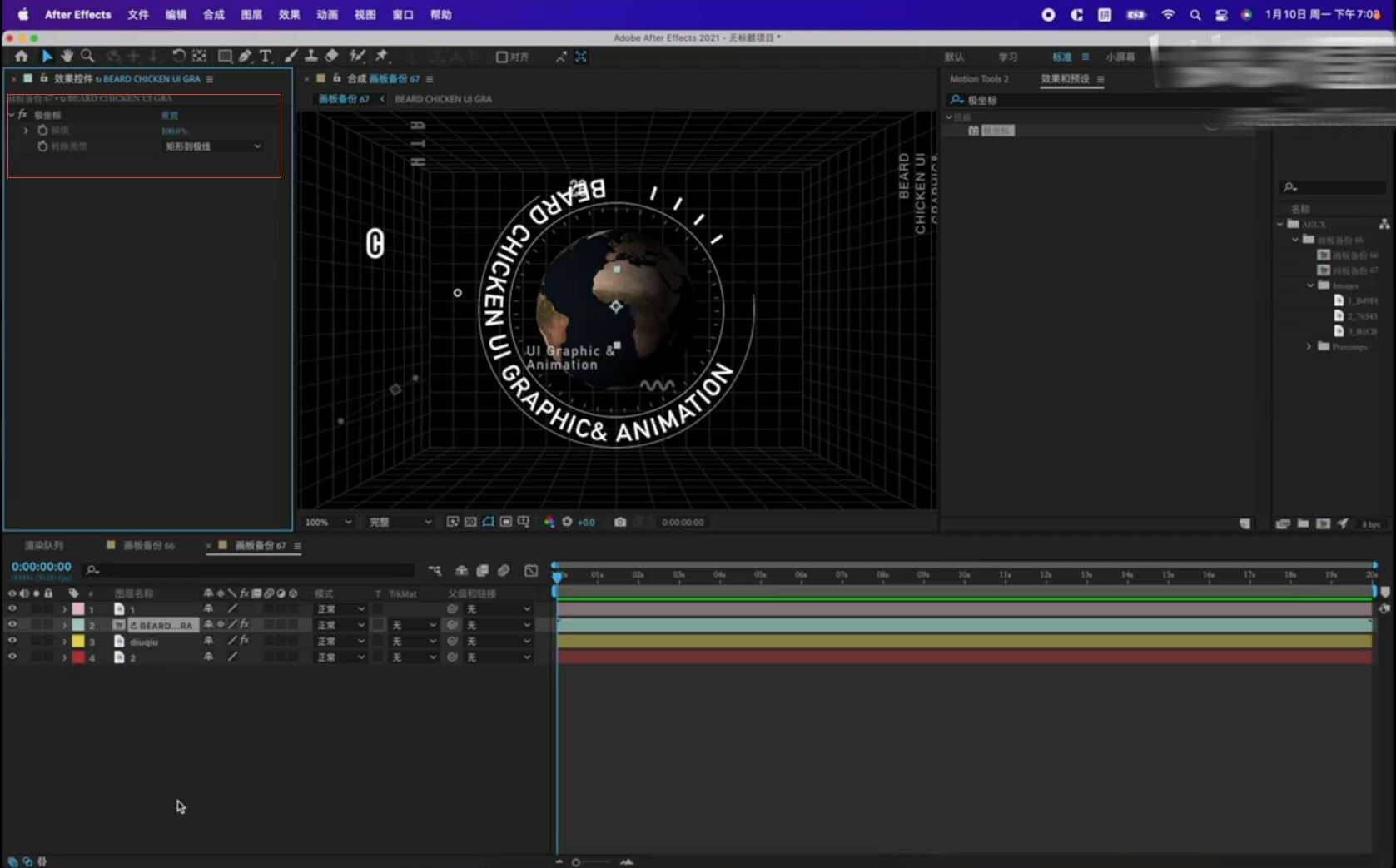Open the composition flowchart icon in timeline

point(435,570)
